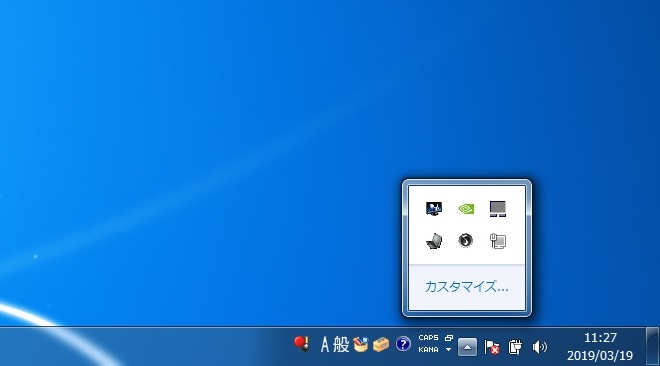The width and height of the screenshot is (660, 366).
Task: Click the language bar restore icon
Action: coord(449,338)
